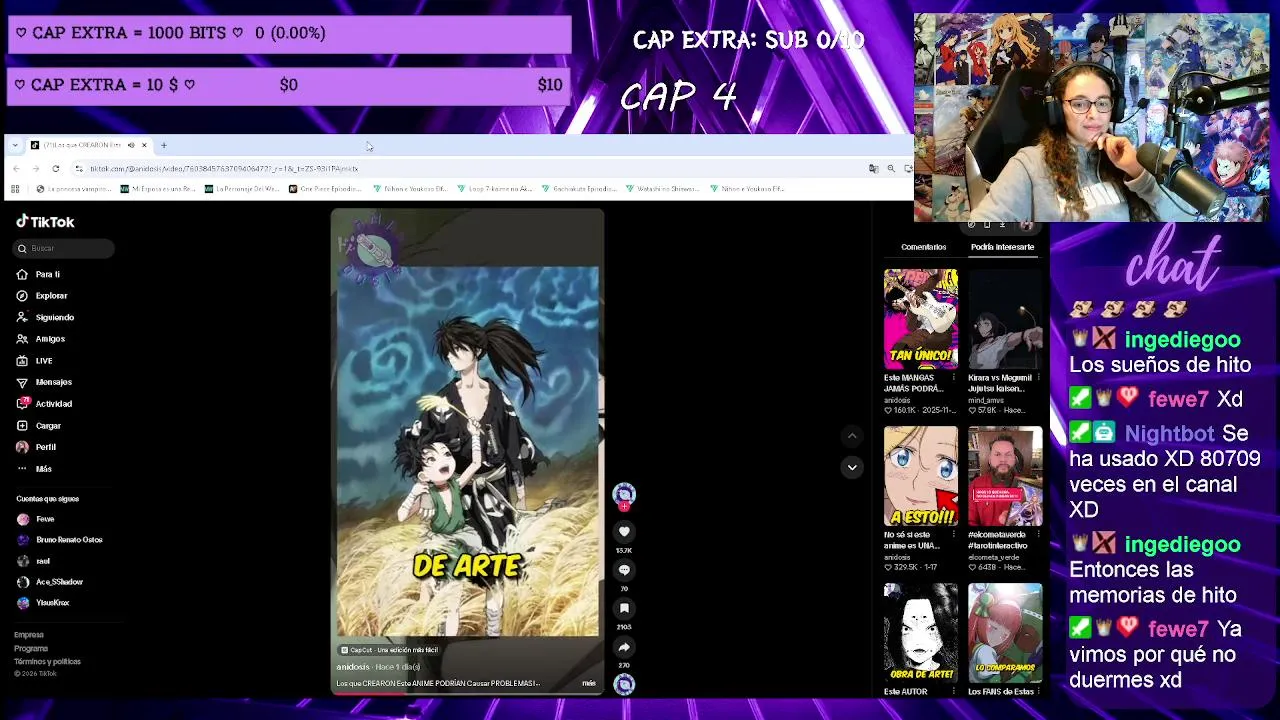Open the browser apps grid icon
Screen dimensions: 1280x720
pos(16,188)
